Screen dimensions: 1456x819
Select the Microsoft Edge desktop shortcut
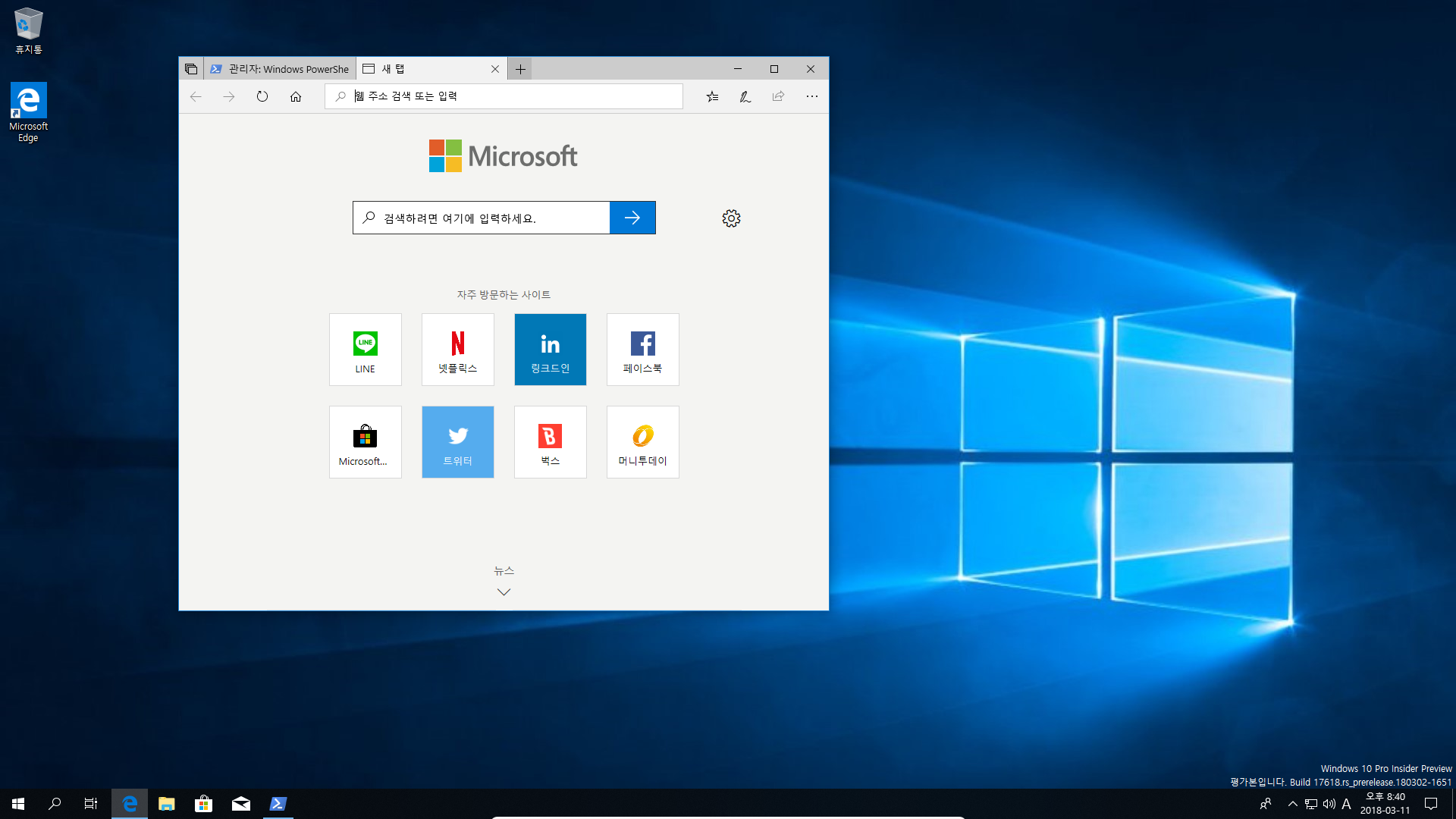point(29,112)
